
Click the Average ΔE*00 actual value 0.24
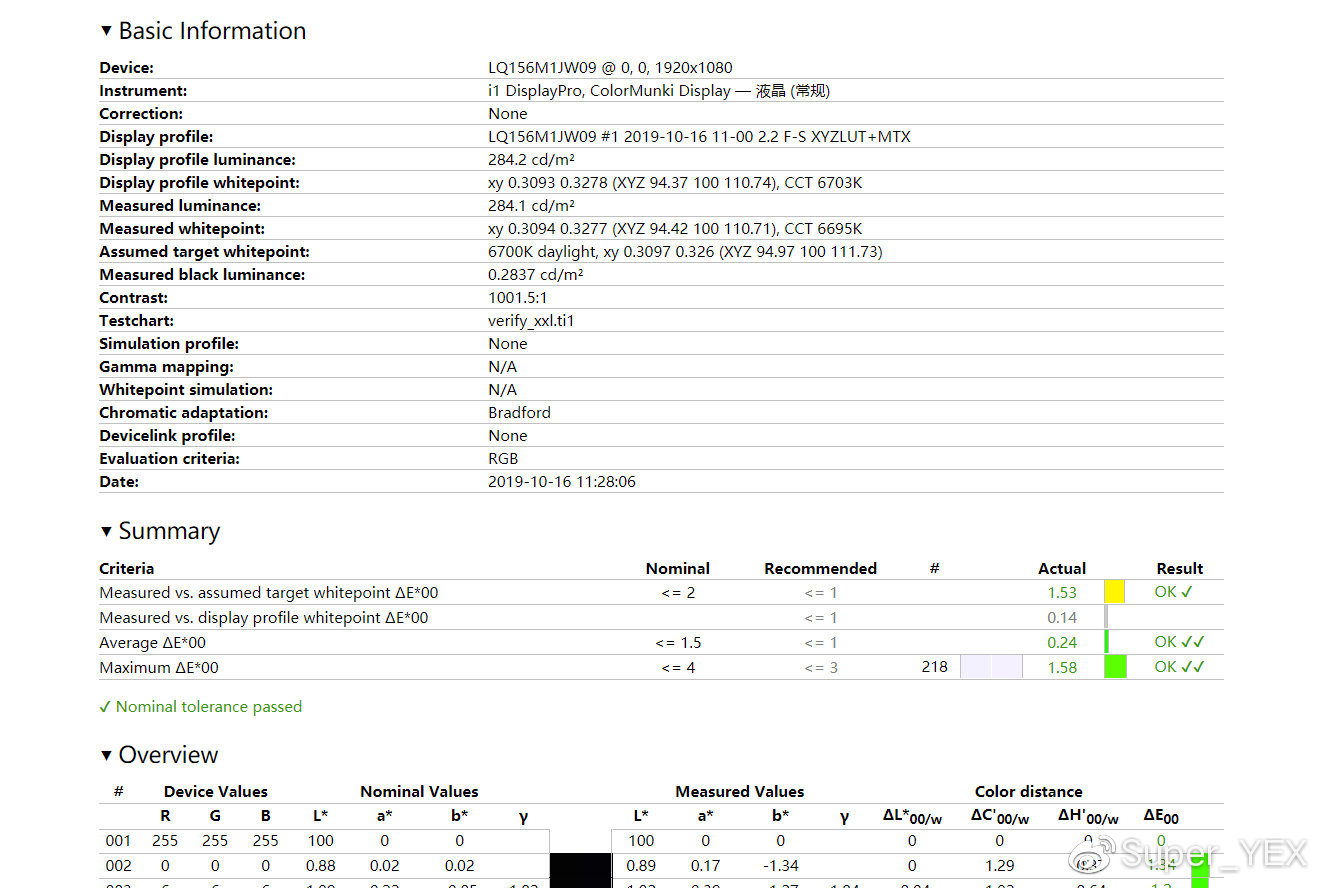(x=1062, y=642)
